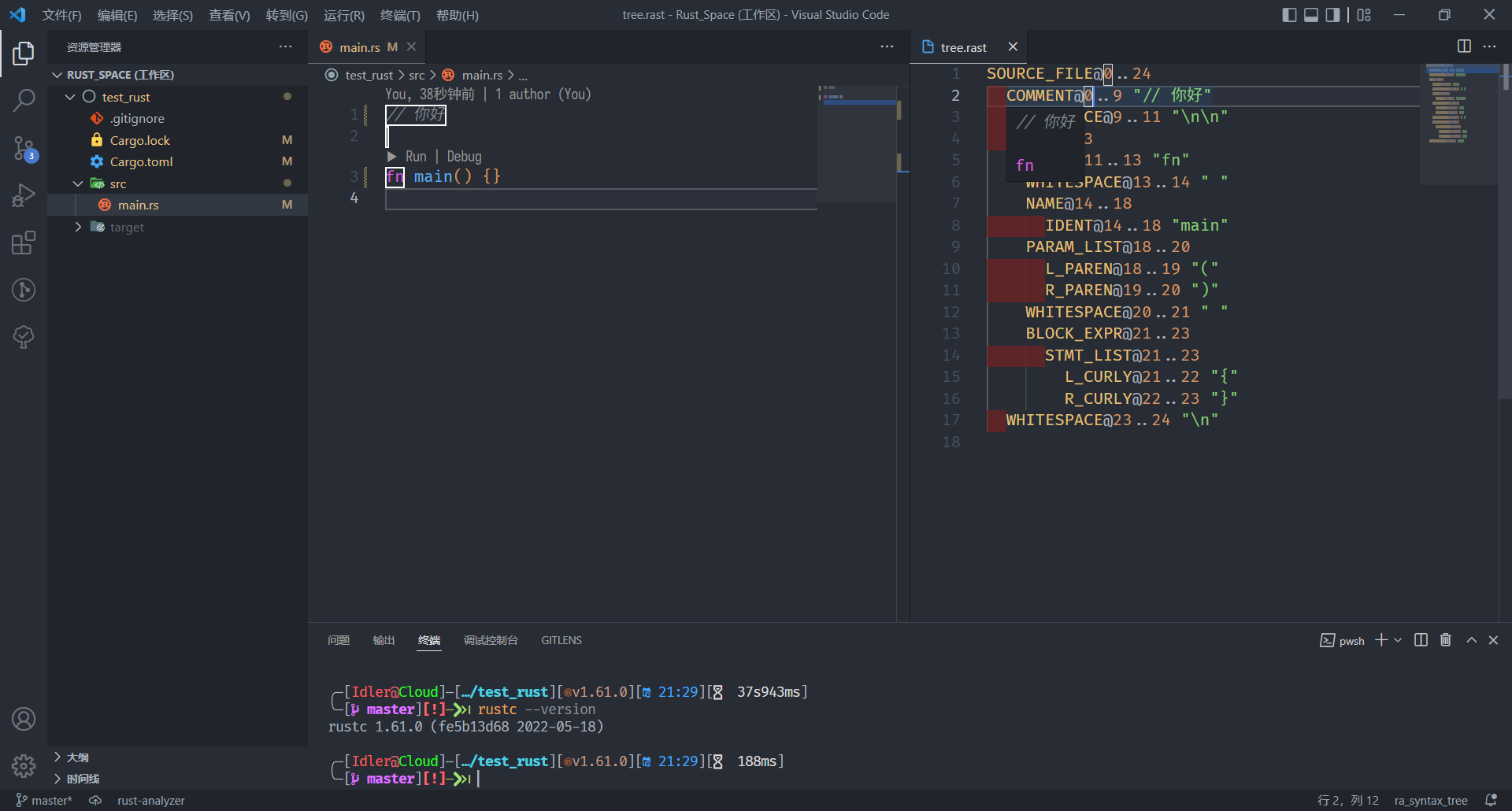Open the Search view in the activity bar
This screenshot has height=811, width=1512.
[24, 101]
